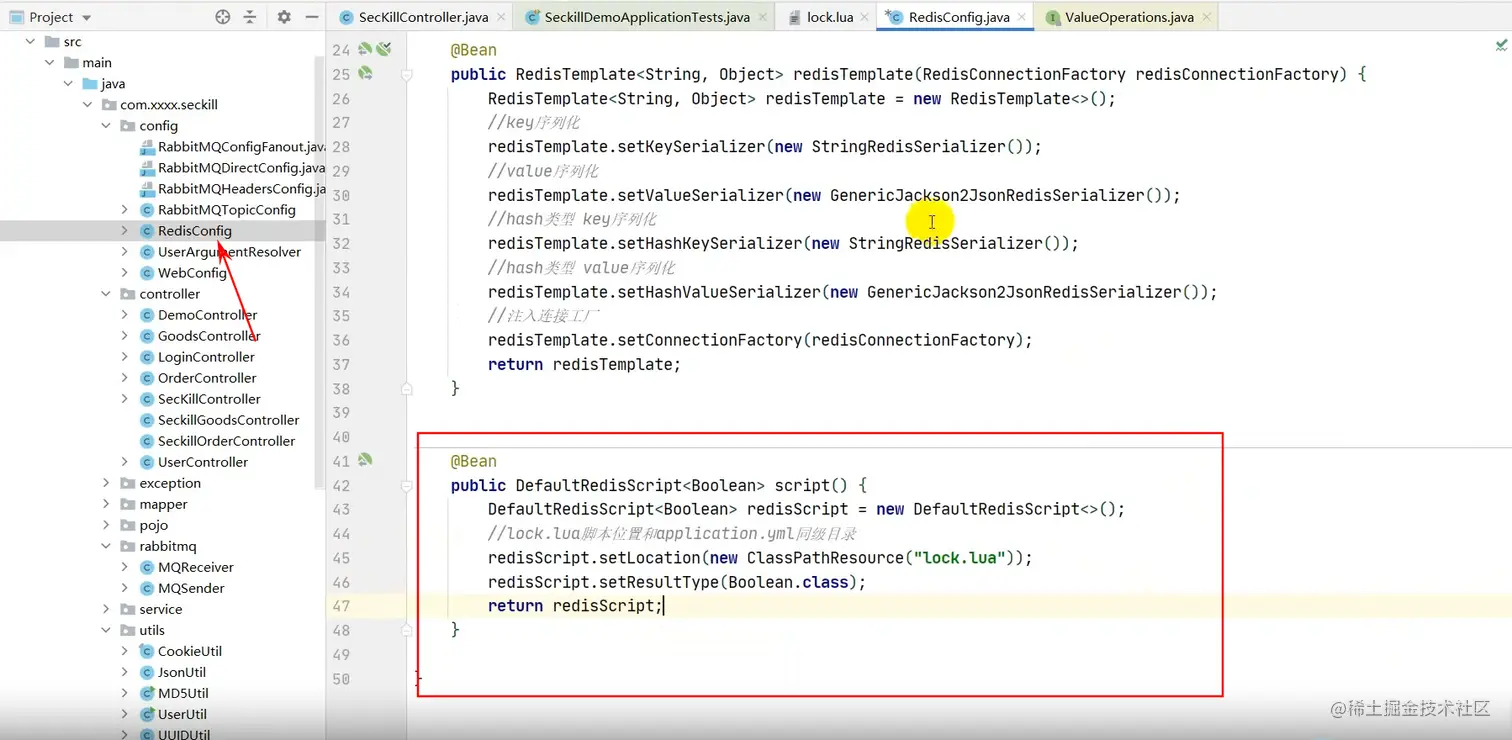Expand the pojo package
The image size is (1512, 740).
click(106, 525)
